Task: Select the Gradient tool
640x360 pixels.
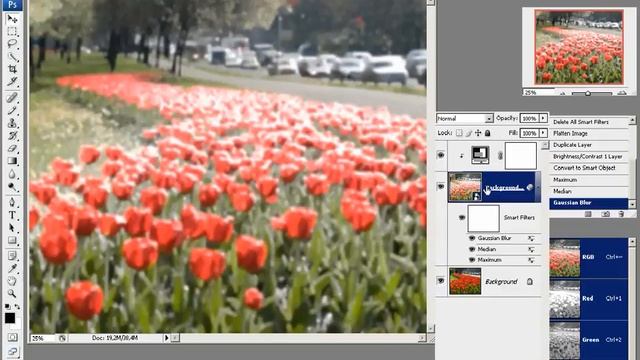Action: click(12, 161)
